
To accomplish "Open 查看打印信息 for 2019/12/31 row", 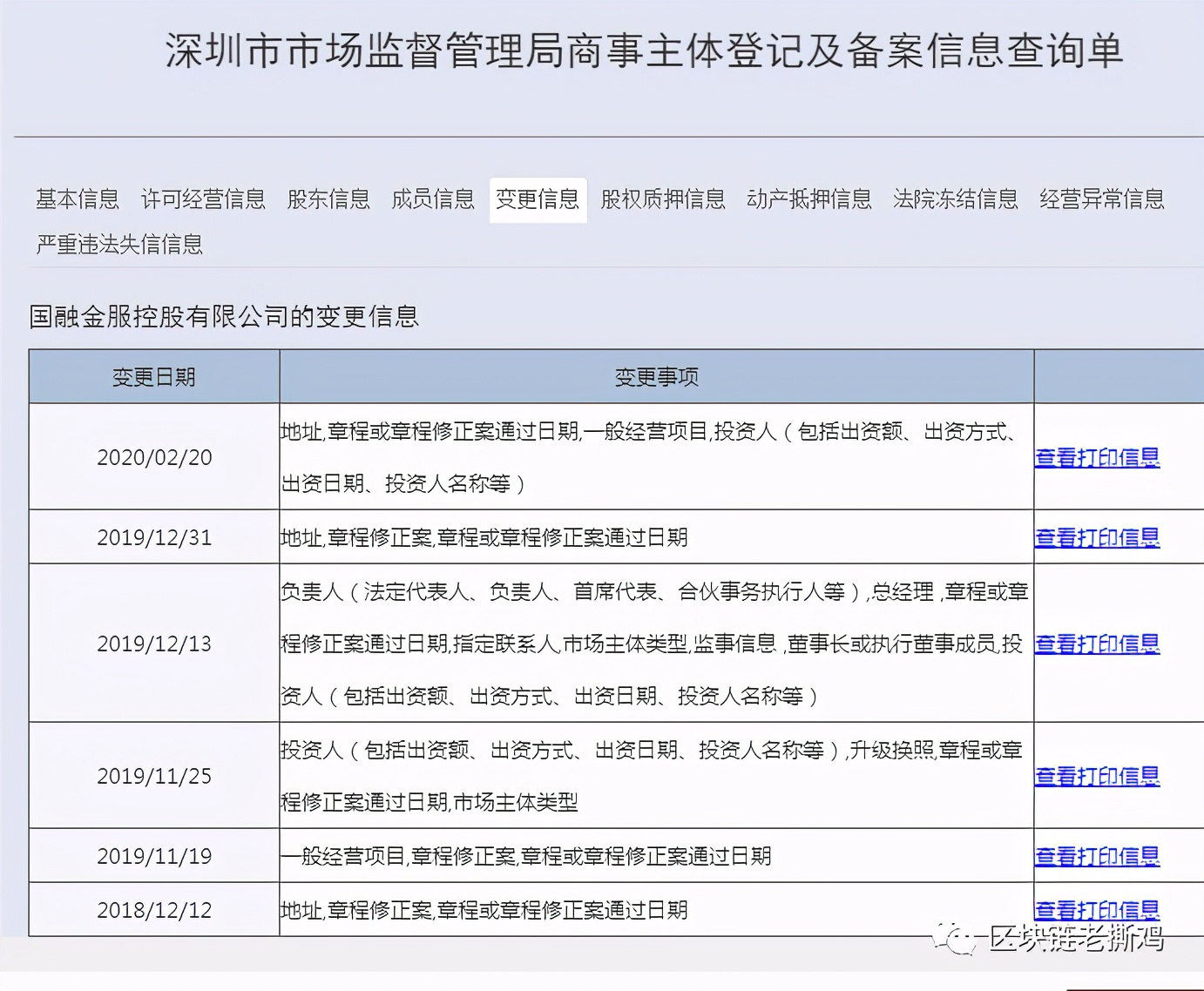I will (1097, 537).
